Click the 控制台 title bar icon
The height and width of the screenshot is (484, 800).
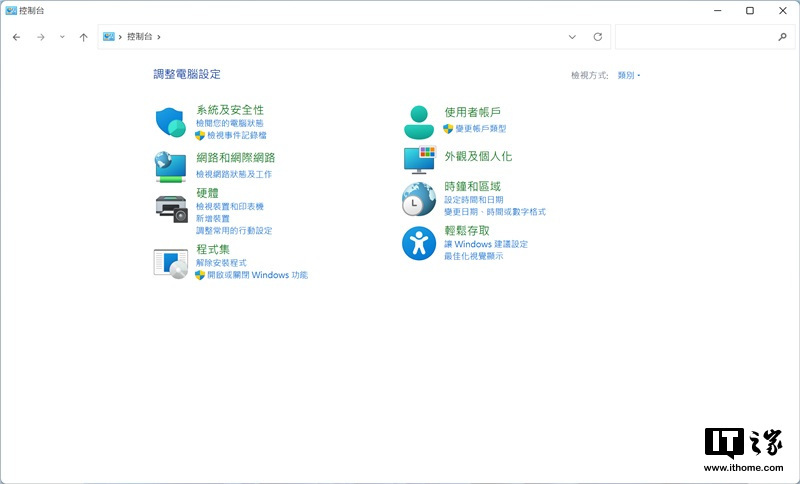11,10
